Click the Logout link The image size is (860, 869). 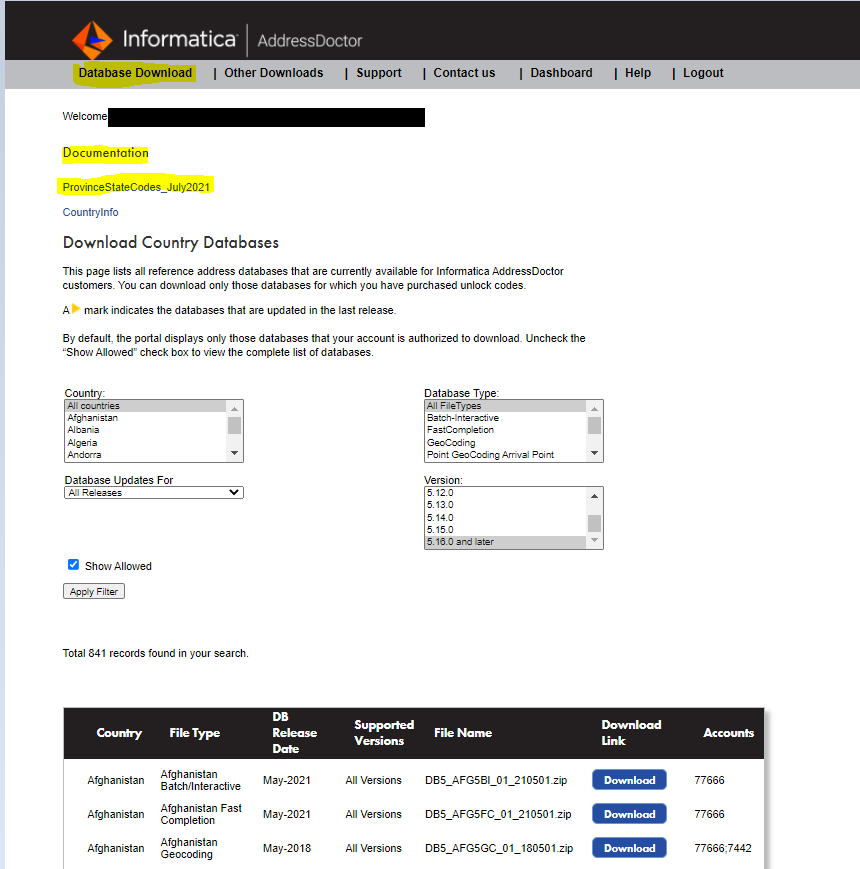point(703,73)
